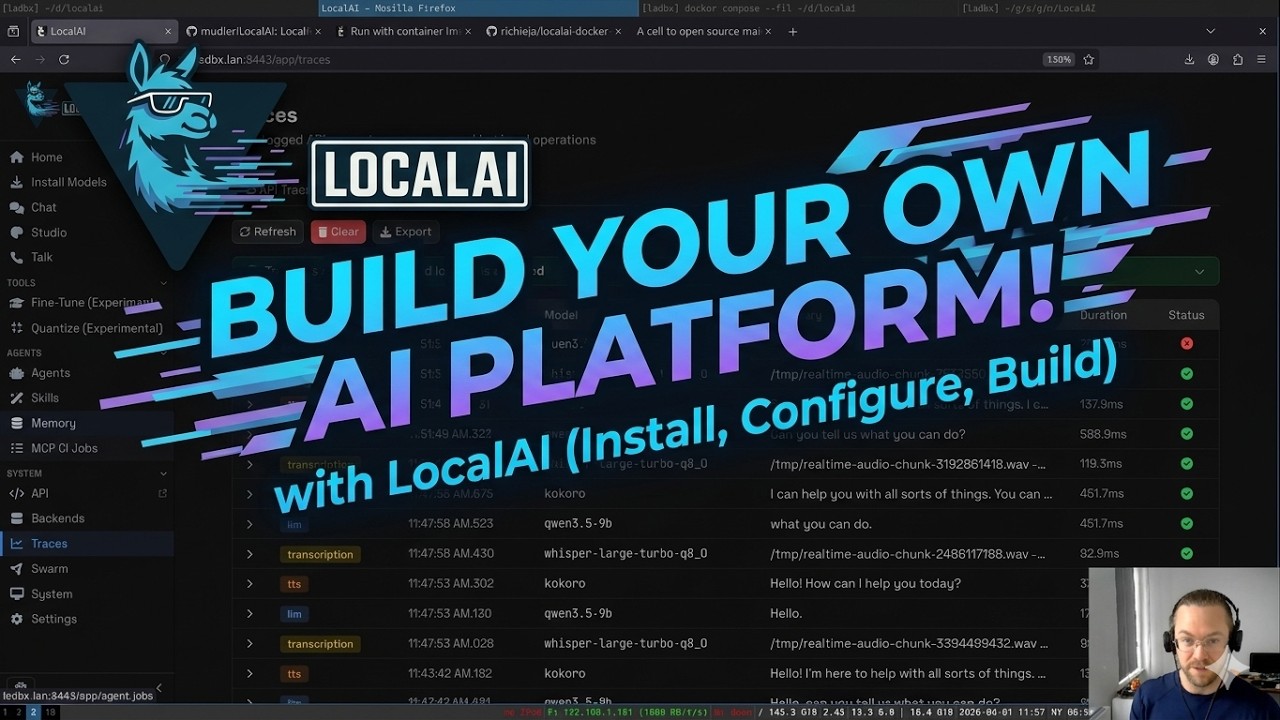
Task: Collapse the SYSTEM sidebar section
Action: 164,473
